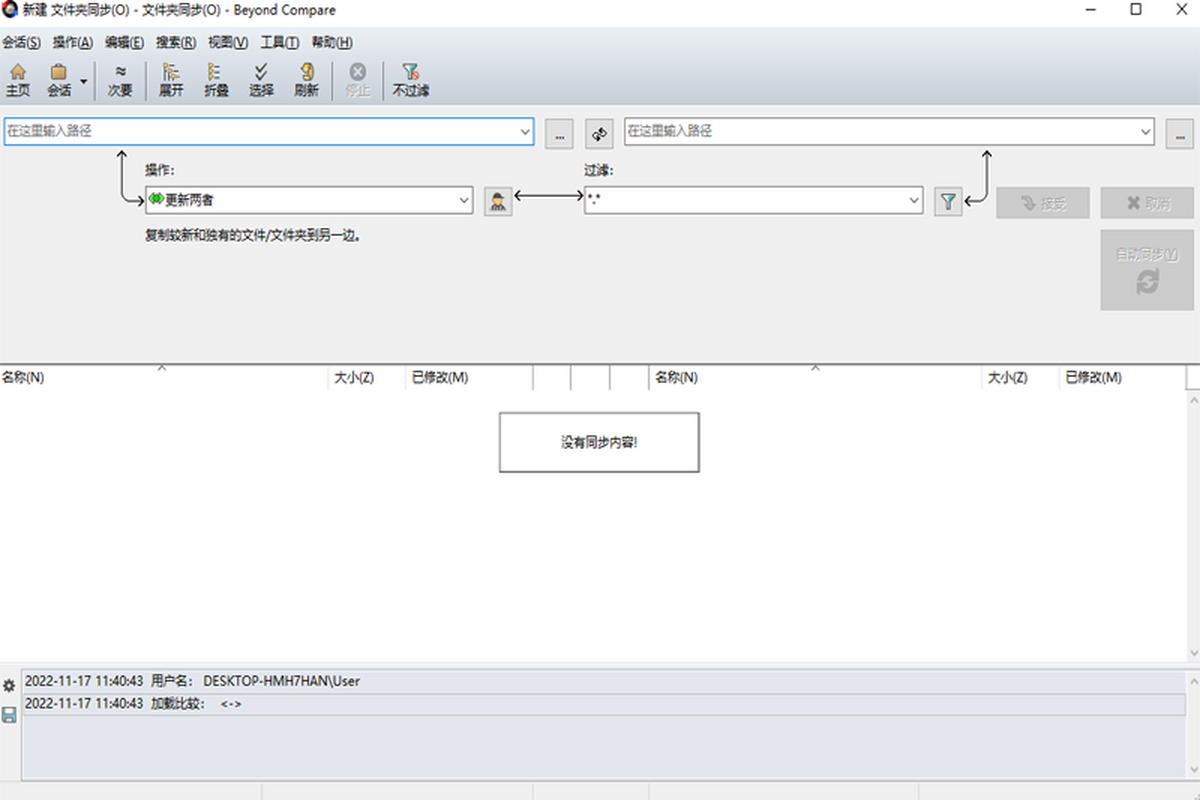Image resolution: width=1200 pixels, height=800 pixels.
Task: Expand the left folder path dropdown arrow
Action: [x=525, y=131]
